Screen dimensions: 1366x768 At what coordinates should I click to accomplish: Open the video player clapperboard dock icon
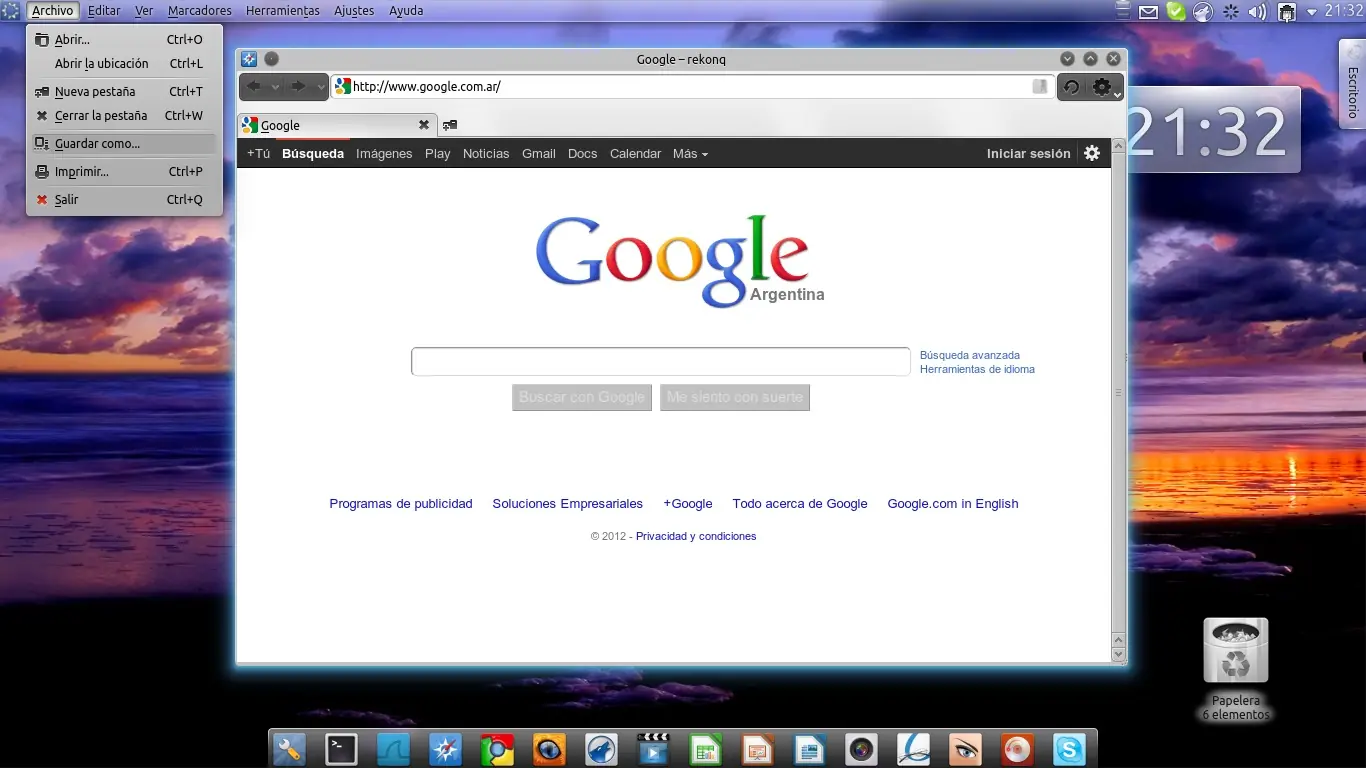pyautogui.click(x=653, y=749)
